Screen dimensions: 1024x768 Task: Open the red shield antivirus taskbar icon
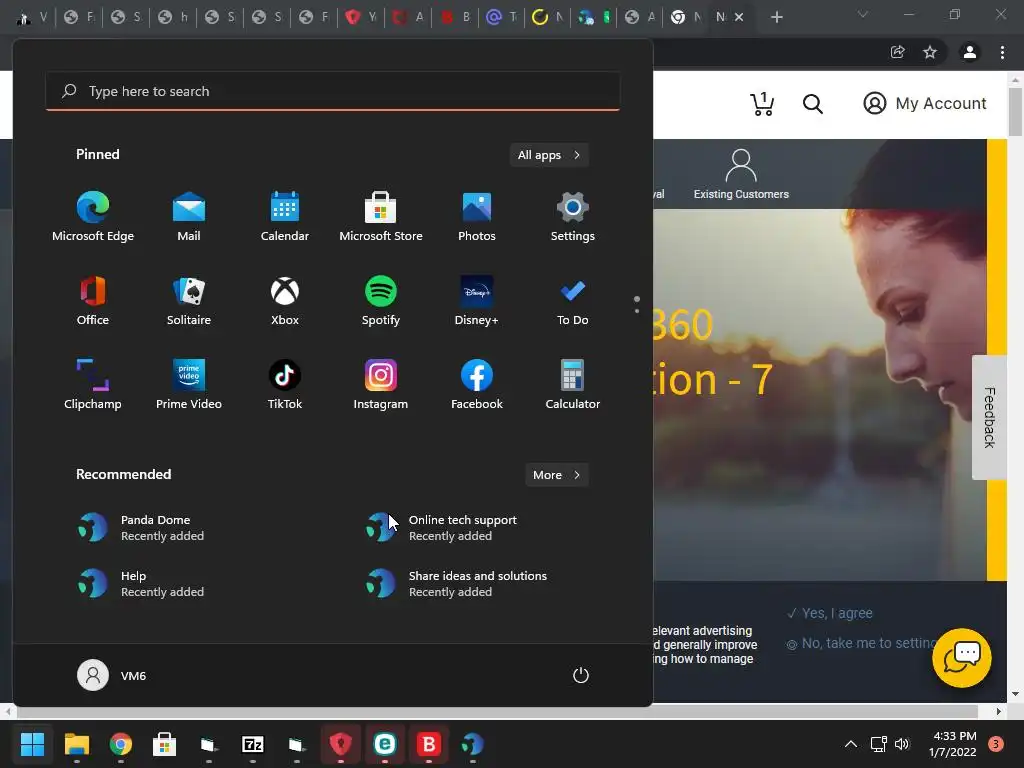[x=341, y=744]
